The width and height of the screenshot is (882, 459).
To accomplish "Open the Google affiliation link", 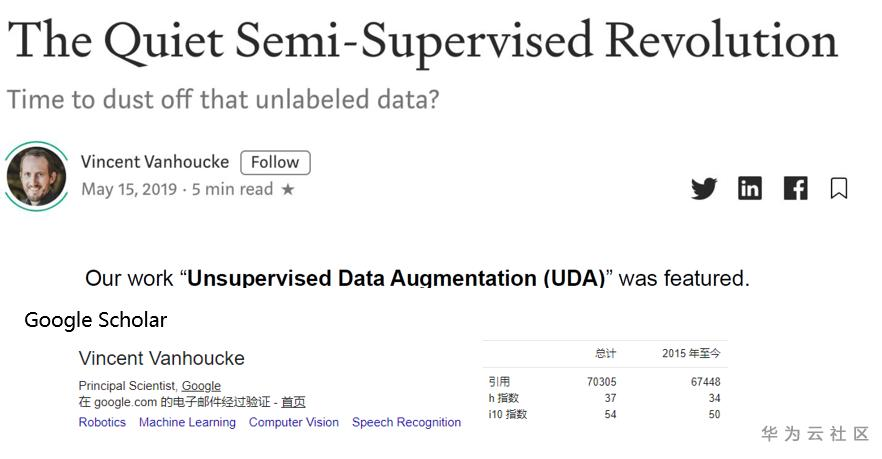I will tap(201, 386).
